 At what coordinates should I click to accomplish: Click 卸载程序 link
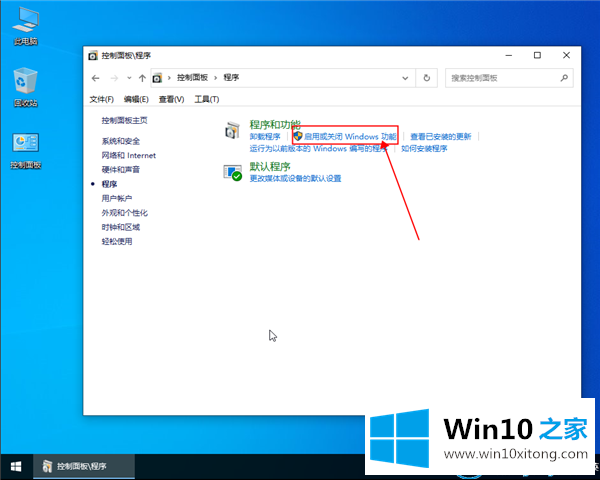(265, 137)
